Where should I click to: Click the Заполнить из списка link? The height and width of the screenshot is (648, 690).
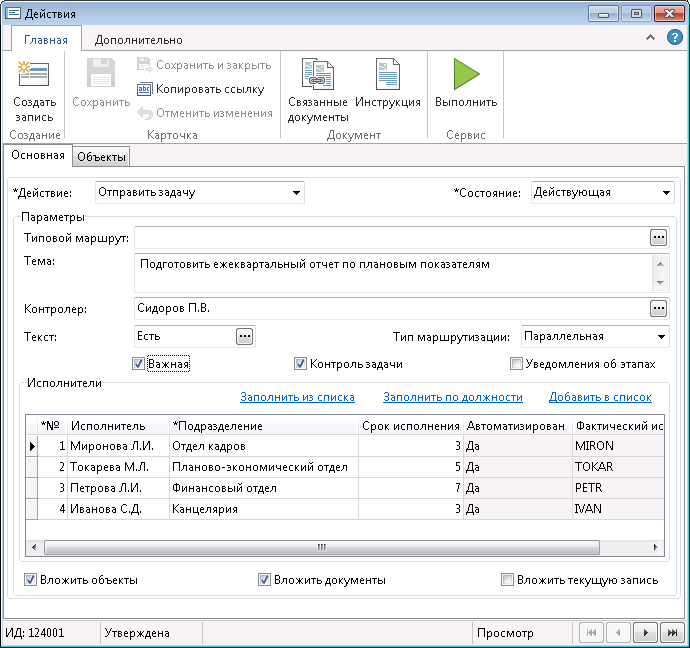(x=297, y=397)
